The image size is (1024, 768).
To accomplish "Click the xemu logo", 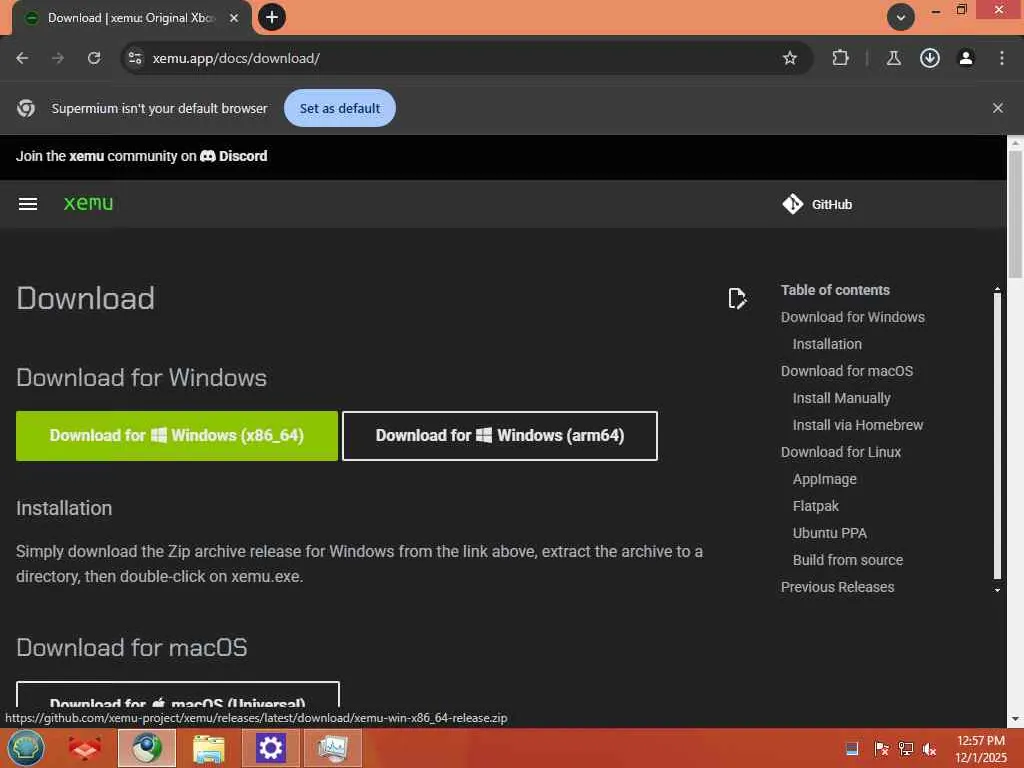I will tap(88, 203).
